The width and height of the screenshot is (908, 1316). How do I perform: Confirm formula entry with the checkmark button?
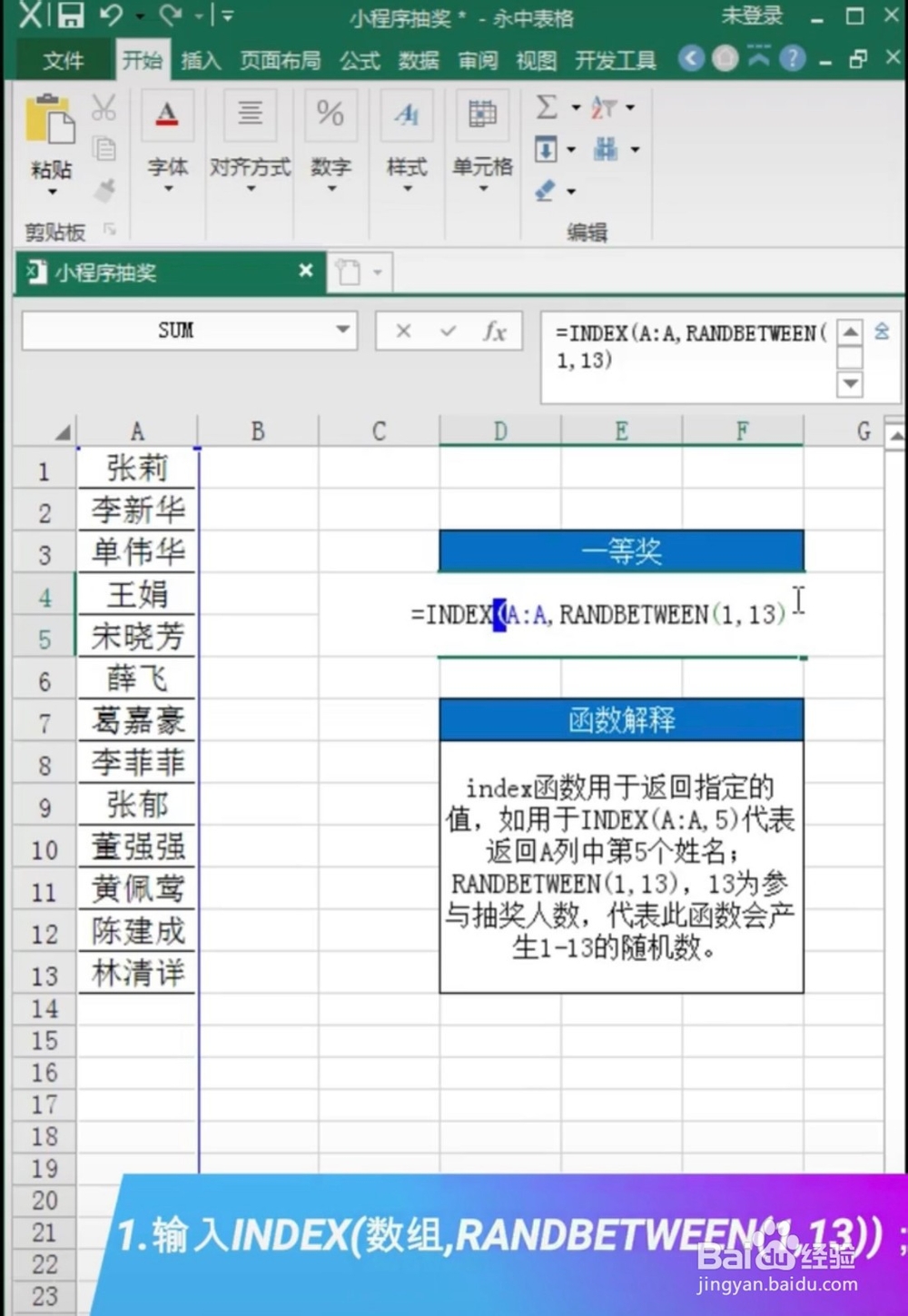448,331
